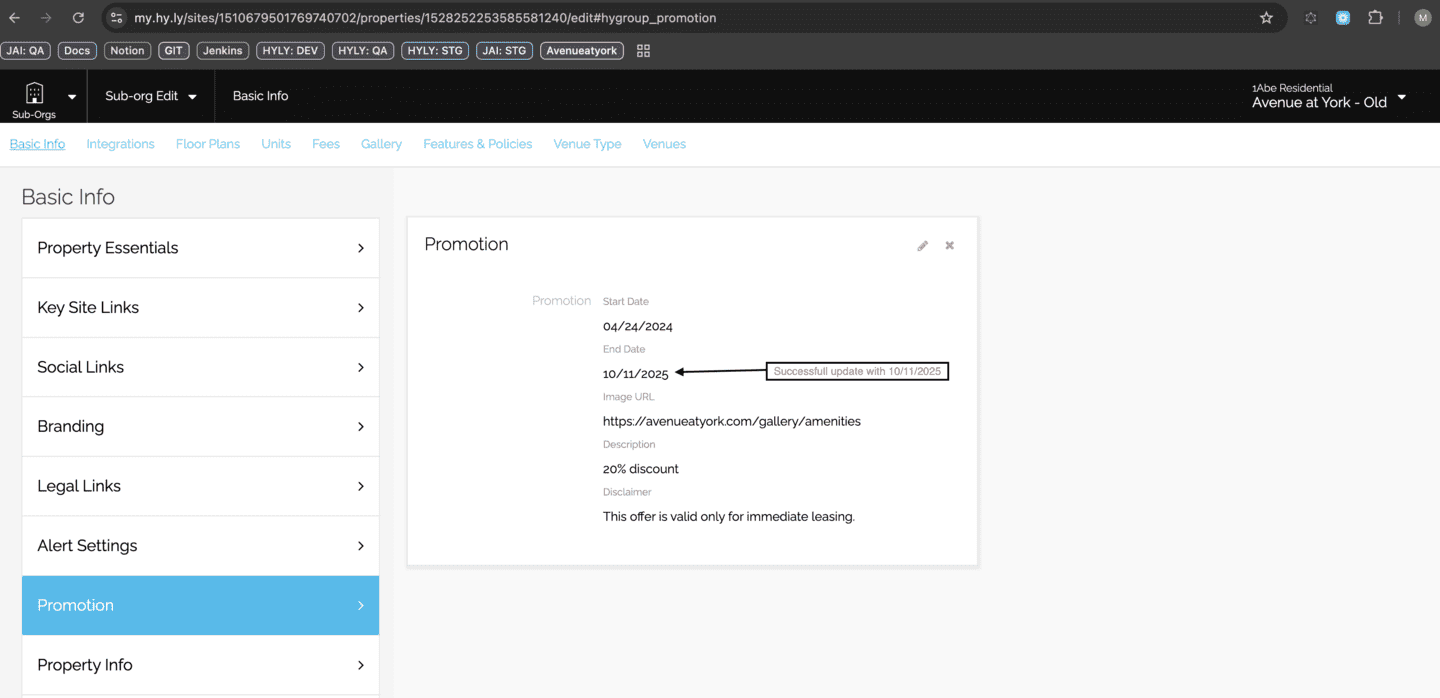
Task: Go to the Features & Policies tab
Action: (477, 144)
